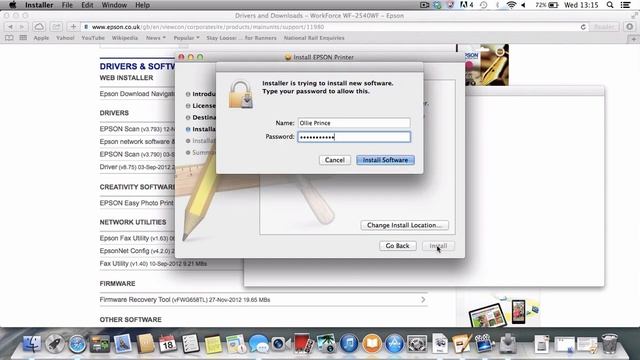Open iTunes music note icon in dock
Viewport: 640px width, 360px height.
[349, 344]
